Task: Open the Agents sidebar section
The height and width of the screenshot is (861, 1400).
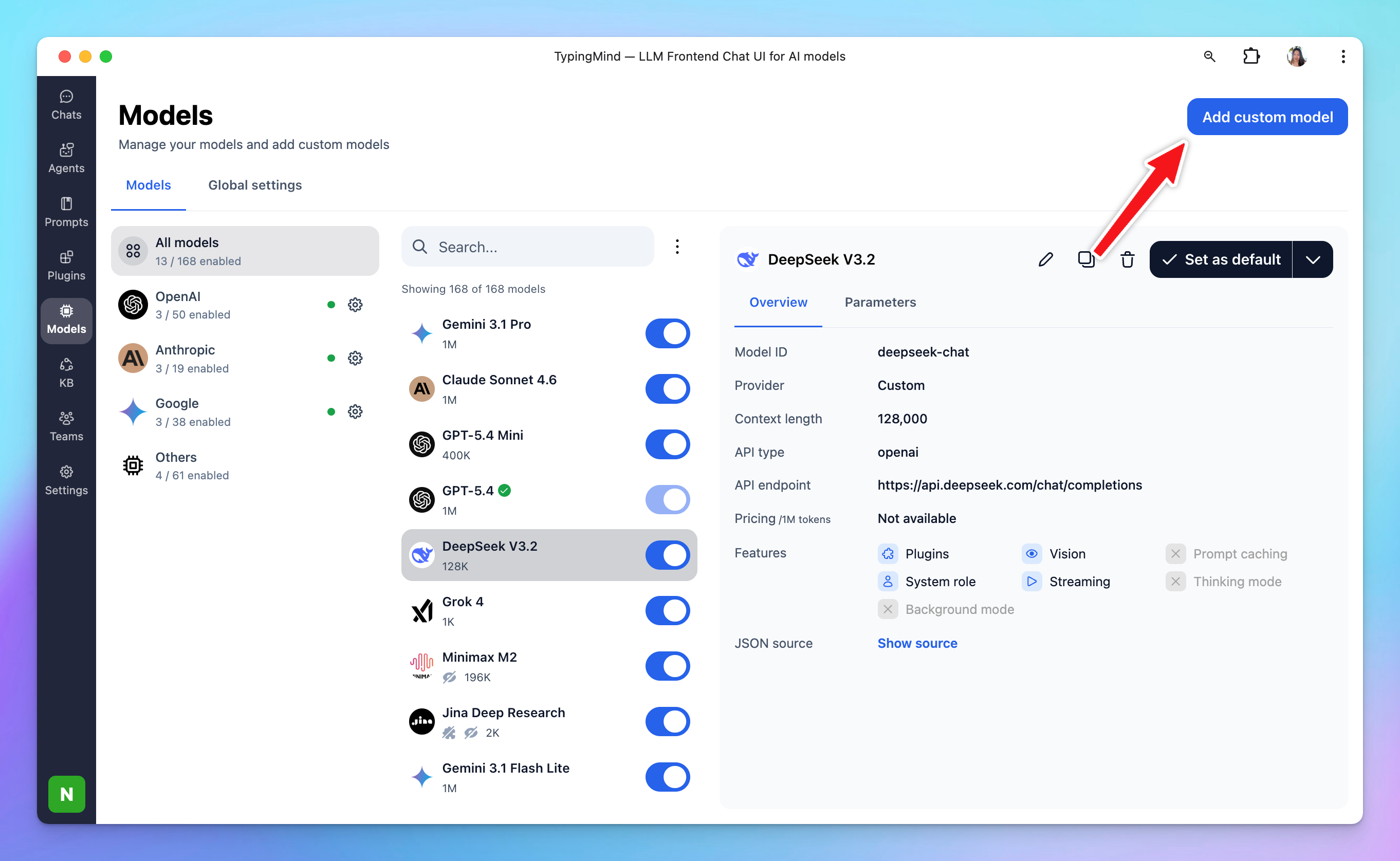Action: click(x=66, y=158)
